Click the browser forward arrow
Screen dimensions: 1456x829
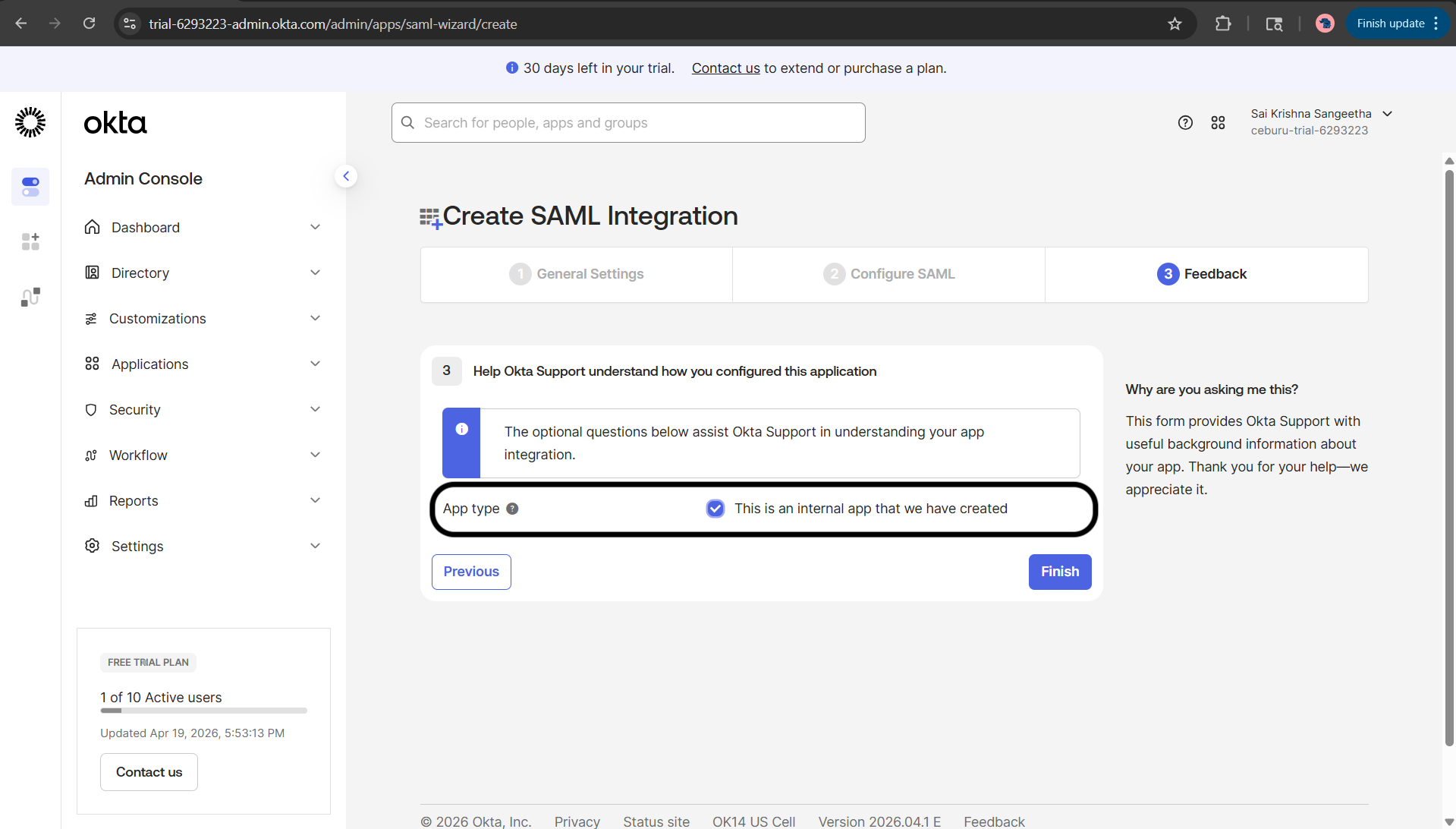click(x=55, y=24)
